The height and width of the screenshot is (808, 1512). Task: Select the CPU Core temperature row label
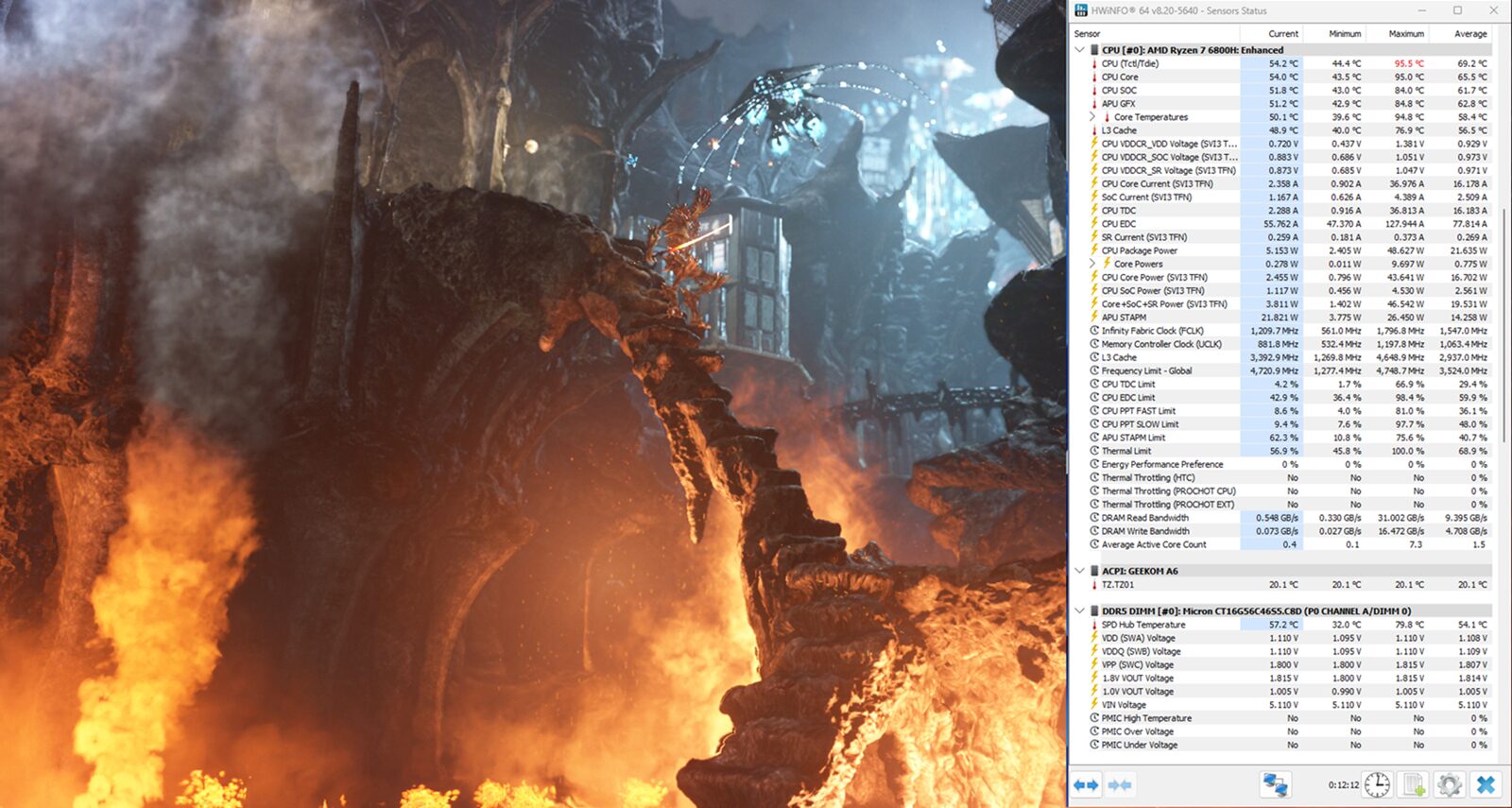1120,77
